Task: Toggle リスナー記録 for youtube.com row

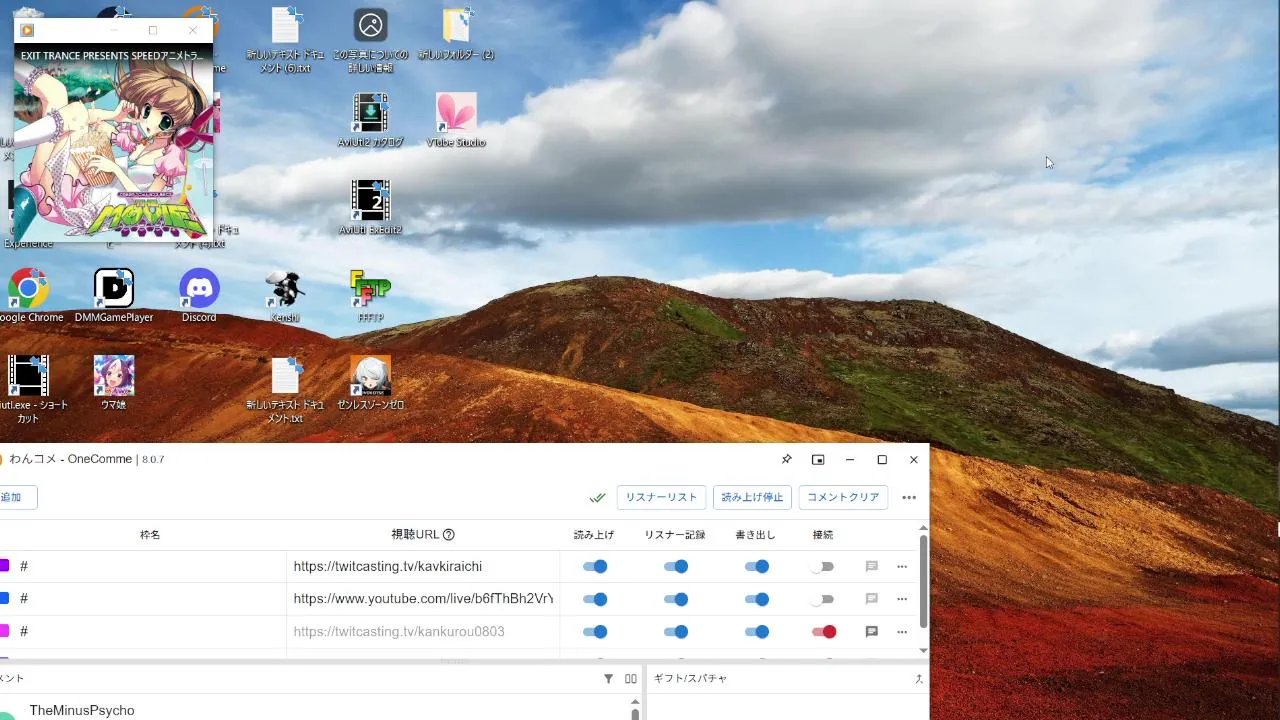Action: [676, 599]
